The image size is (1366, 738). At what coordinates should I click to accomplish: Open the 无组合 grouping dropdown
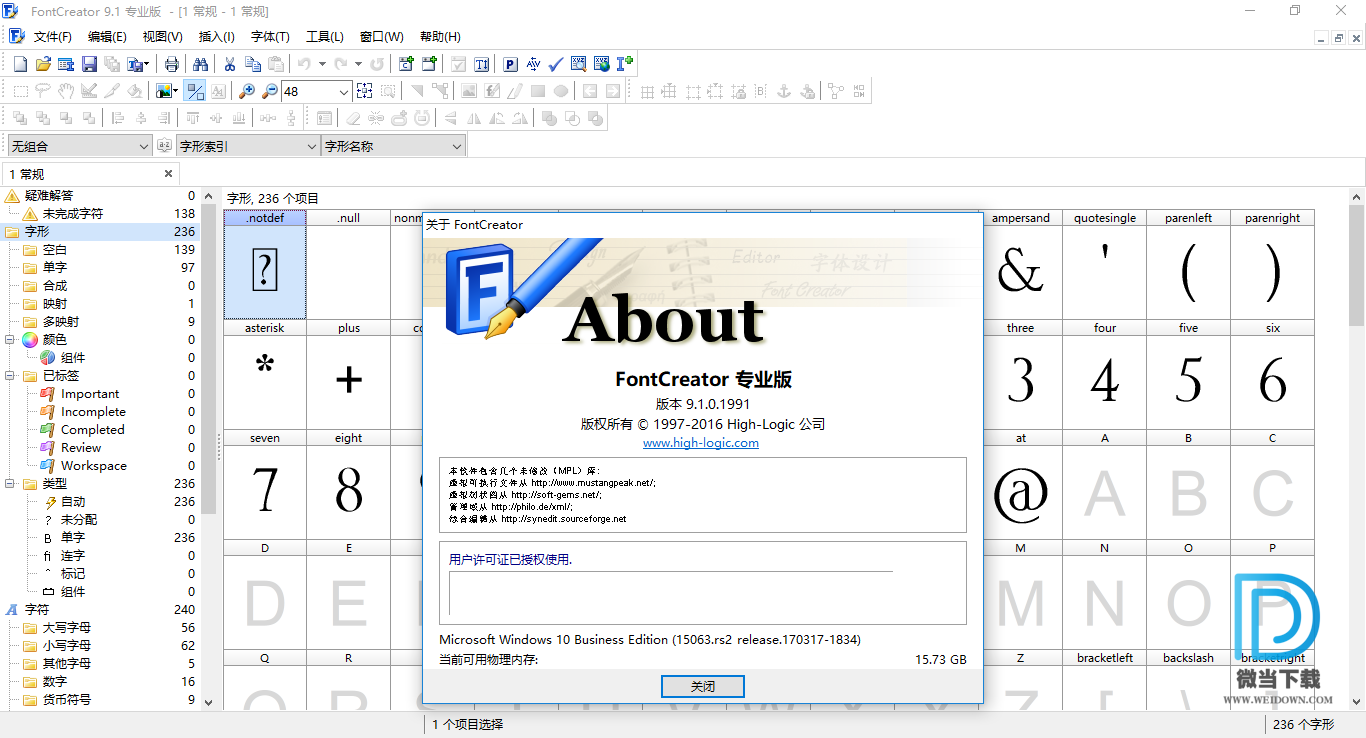click(79, 146)
